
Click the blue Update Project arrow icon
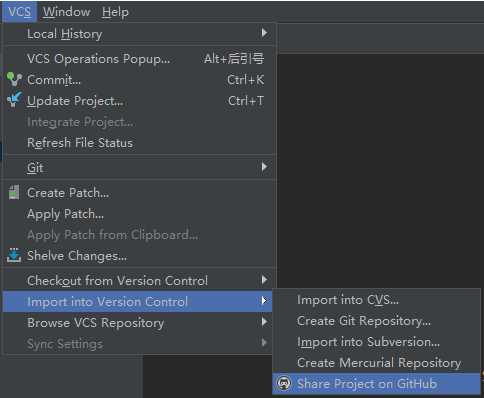pos(14,100)
